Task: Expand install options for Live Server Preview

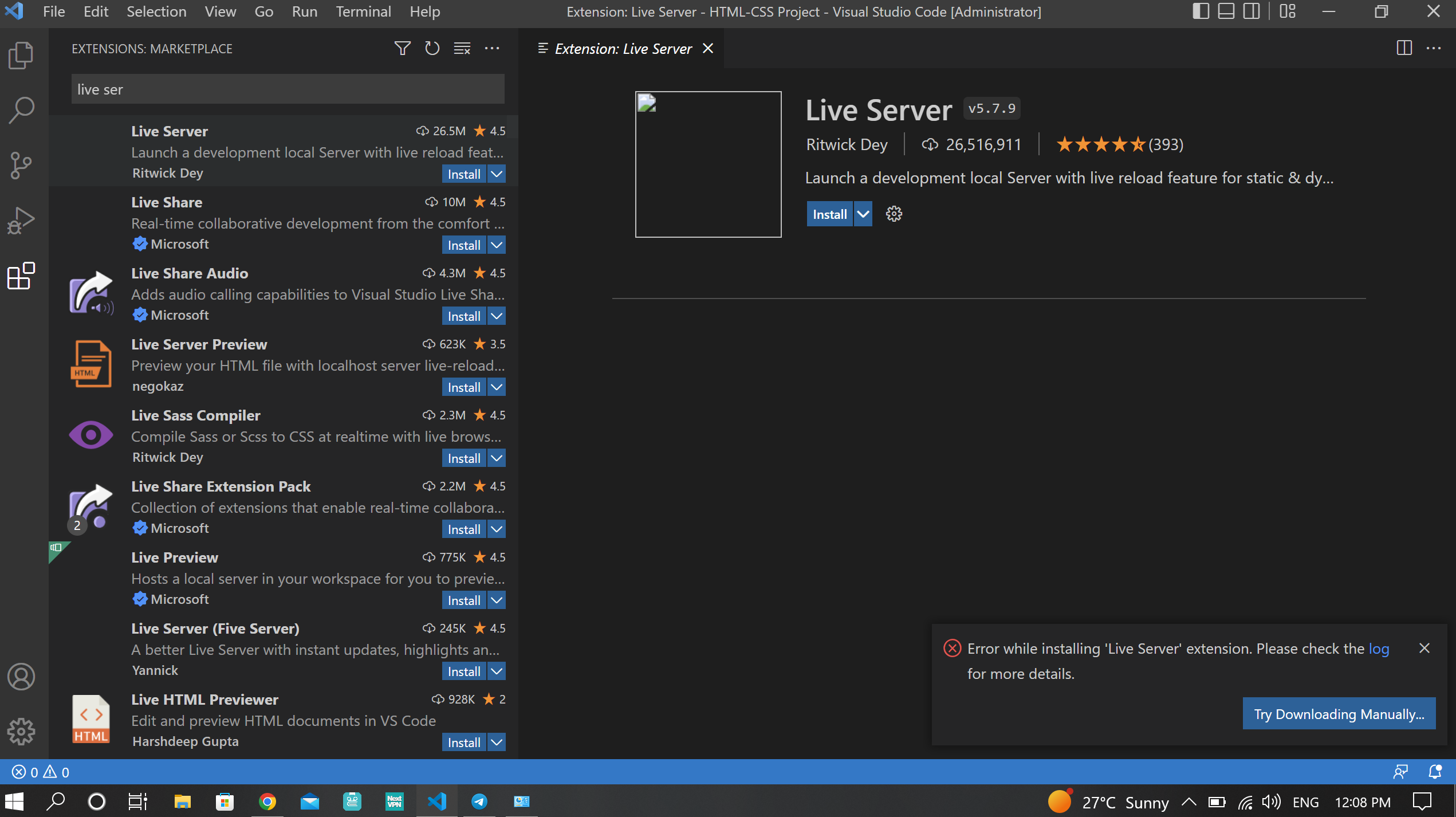Action: click(x=497, y=387)
